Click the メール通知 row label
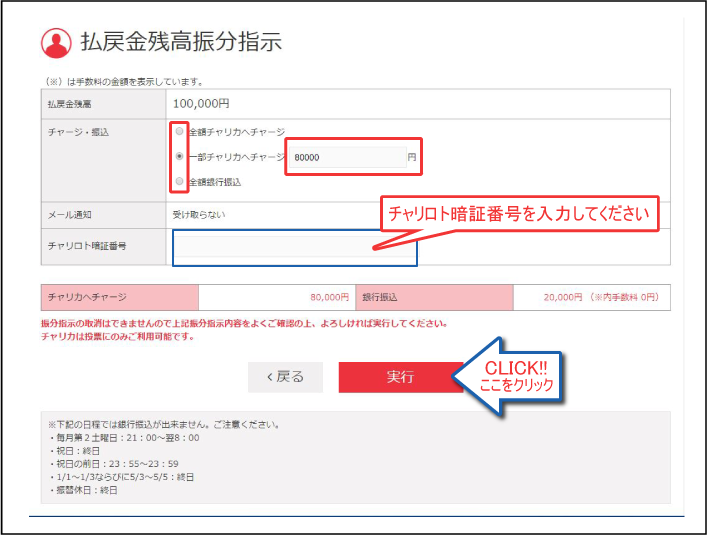The image size is (707, 535). (x=69, y=215)
